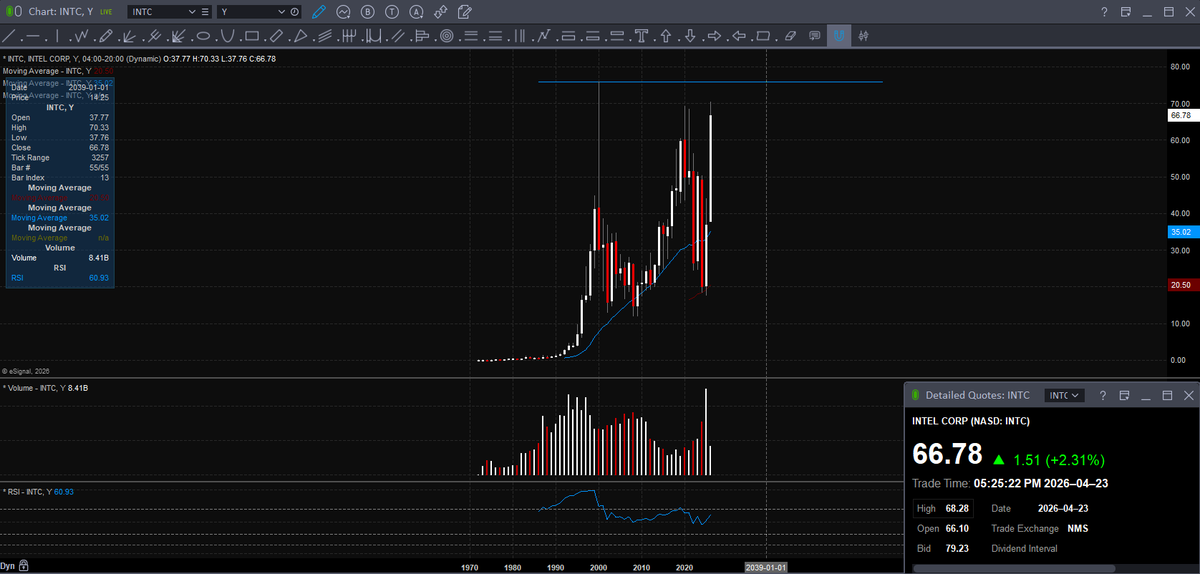This screenshot has width=1200, height=574.
Task: Select the left arrow marker tool
Action: [739, 36]
